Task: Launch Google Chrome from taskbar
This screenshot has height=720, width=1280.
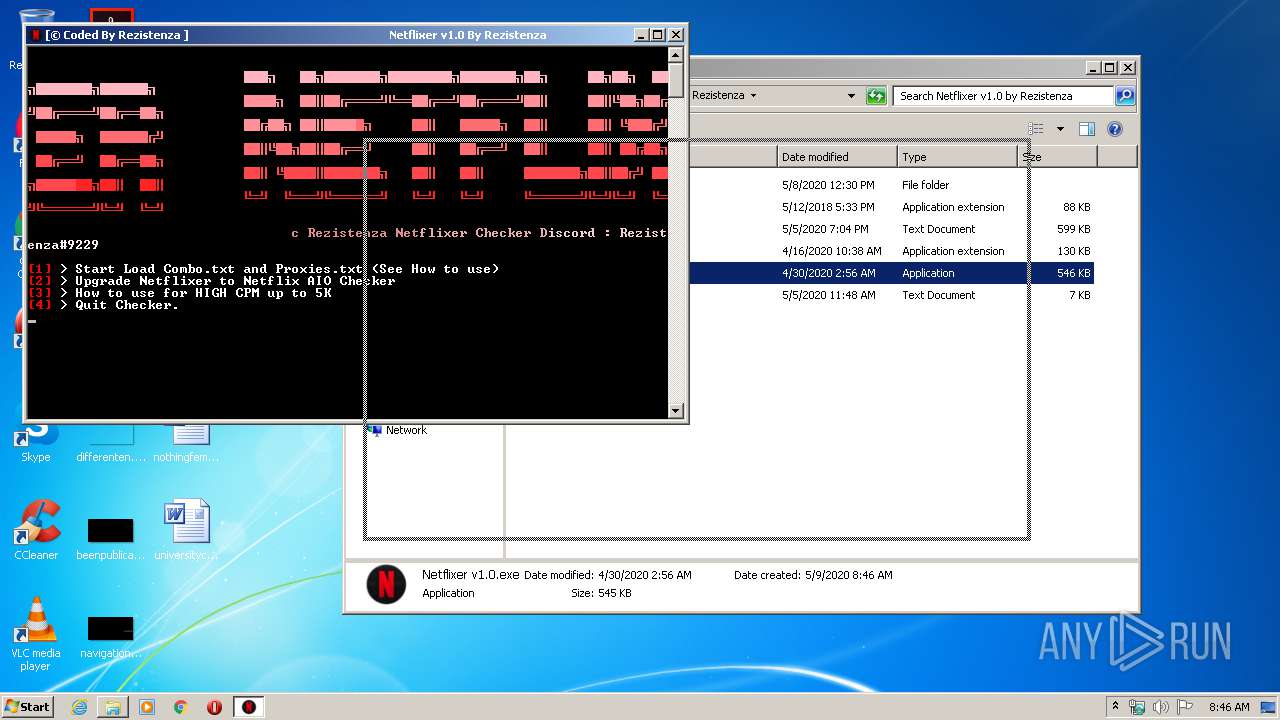Action: tap(181, 707)
